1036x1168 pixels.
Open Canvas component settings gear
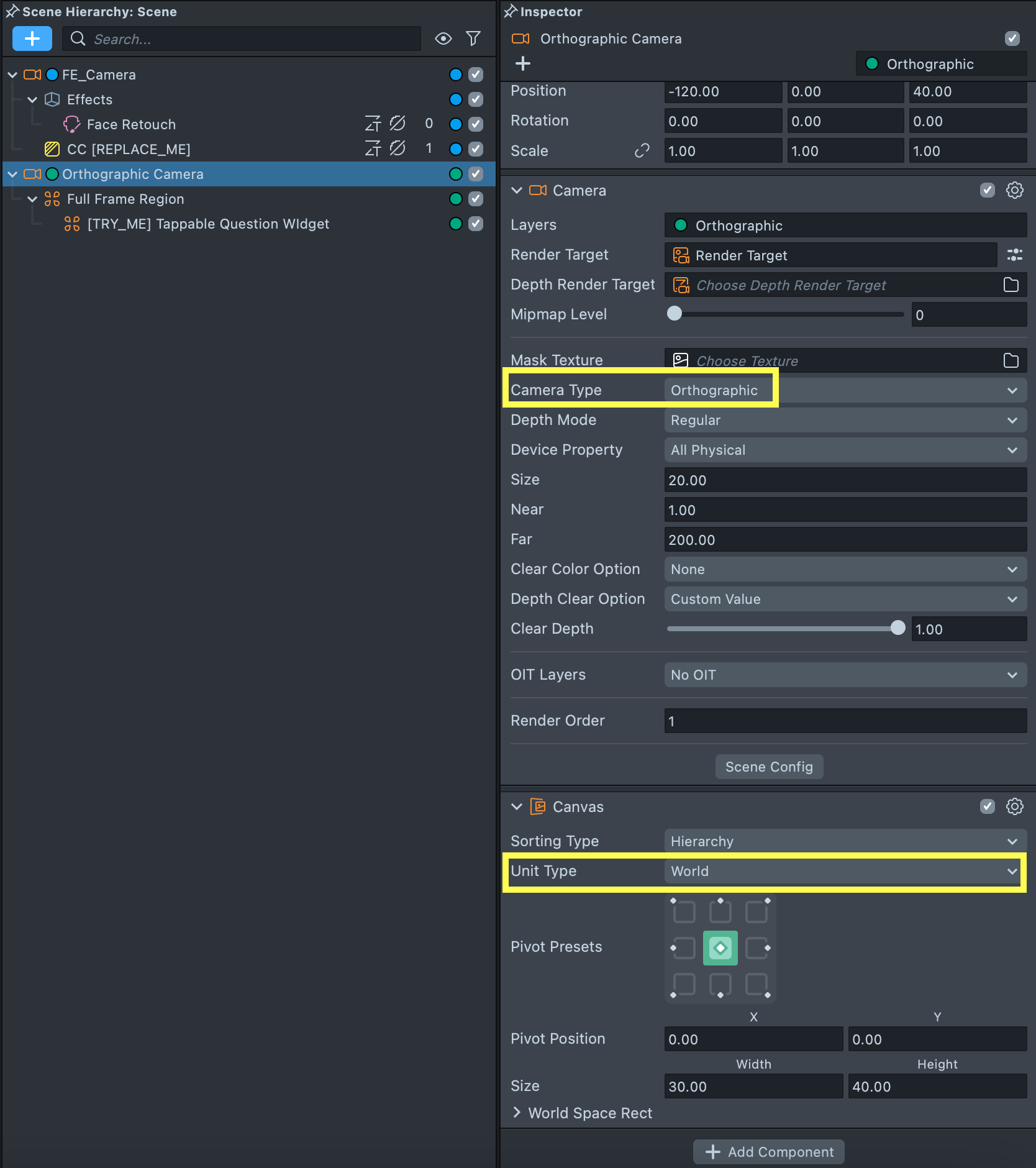(x=1014, y=806)
